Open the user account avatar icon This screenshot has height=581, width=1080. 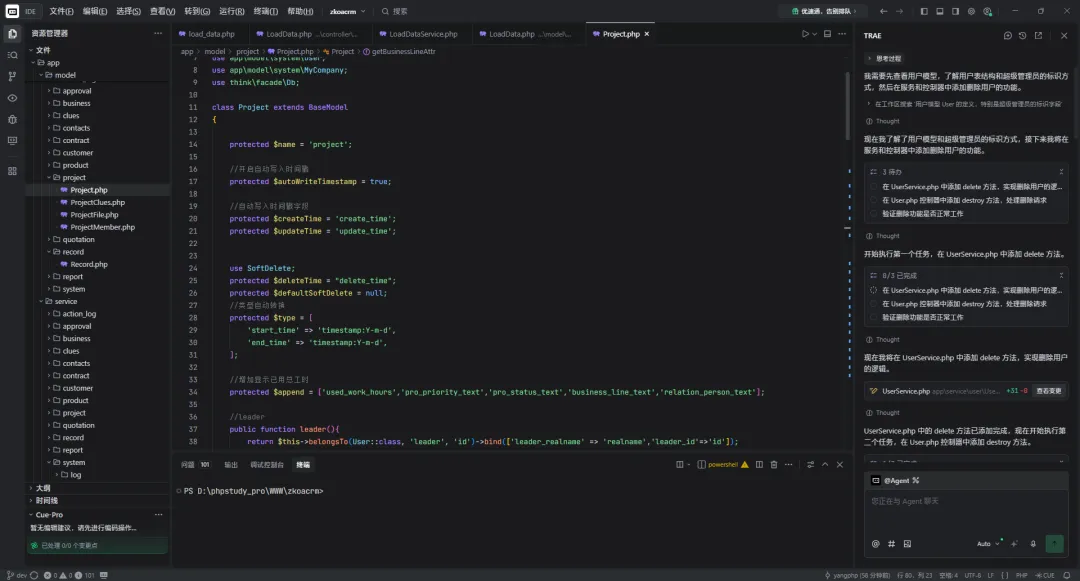(x=988, y=12)
